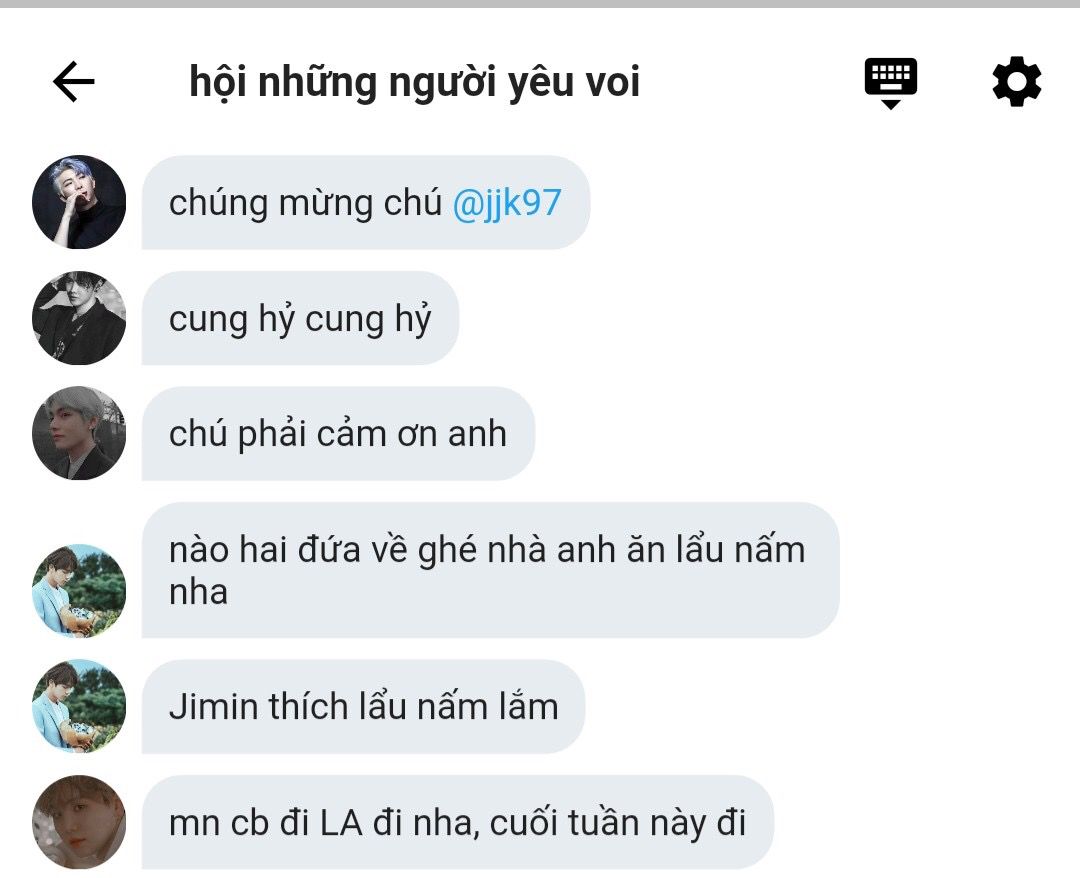Viewport: 1080px width, 878px height.
Task: Tap the black-and-white avatar beside 'cung hỷ cung hỷ'
Action: click(x=79, y=317)
